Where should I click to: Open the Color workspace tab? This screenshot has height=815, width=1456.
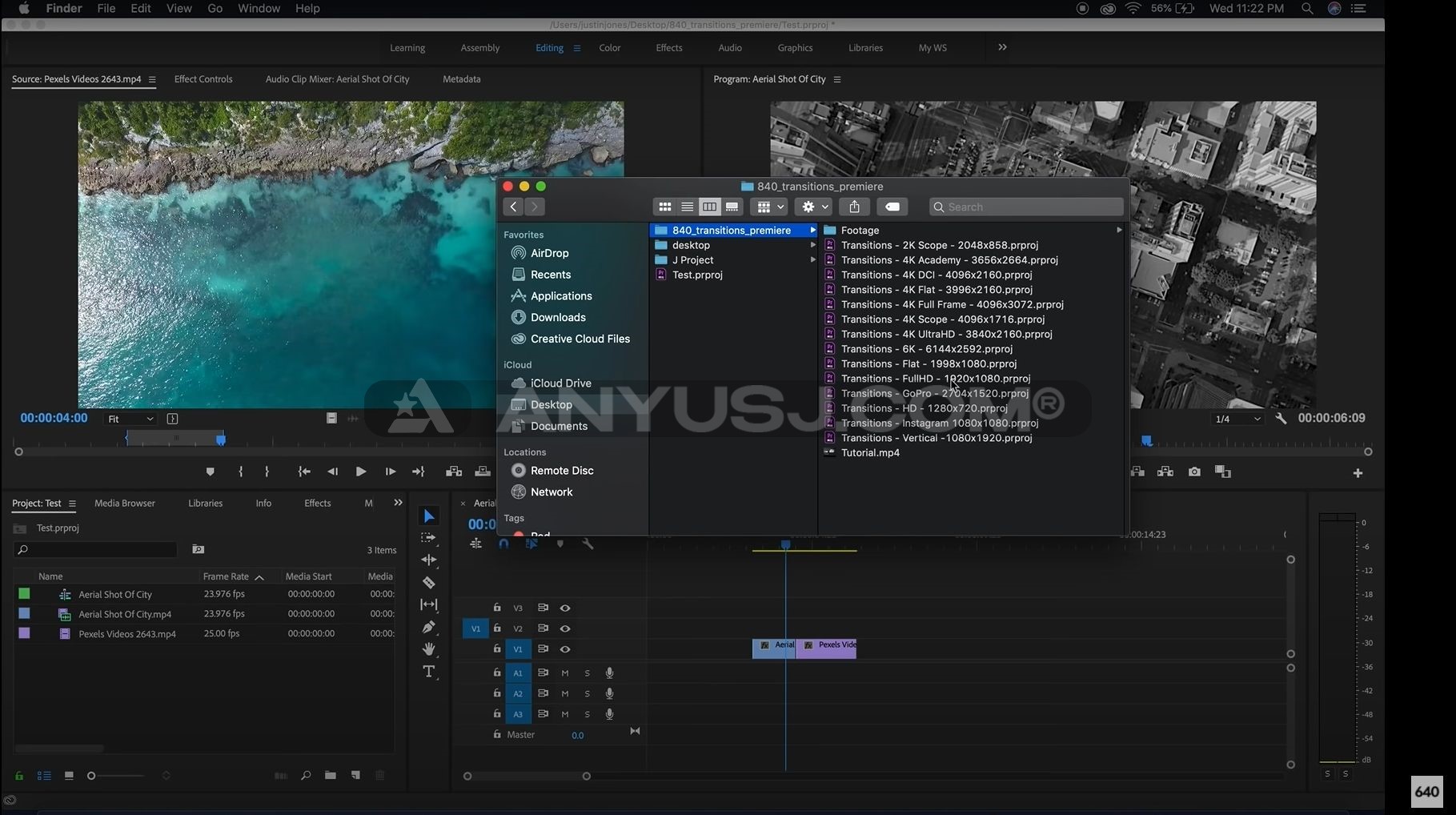tap(610, 48)
